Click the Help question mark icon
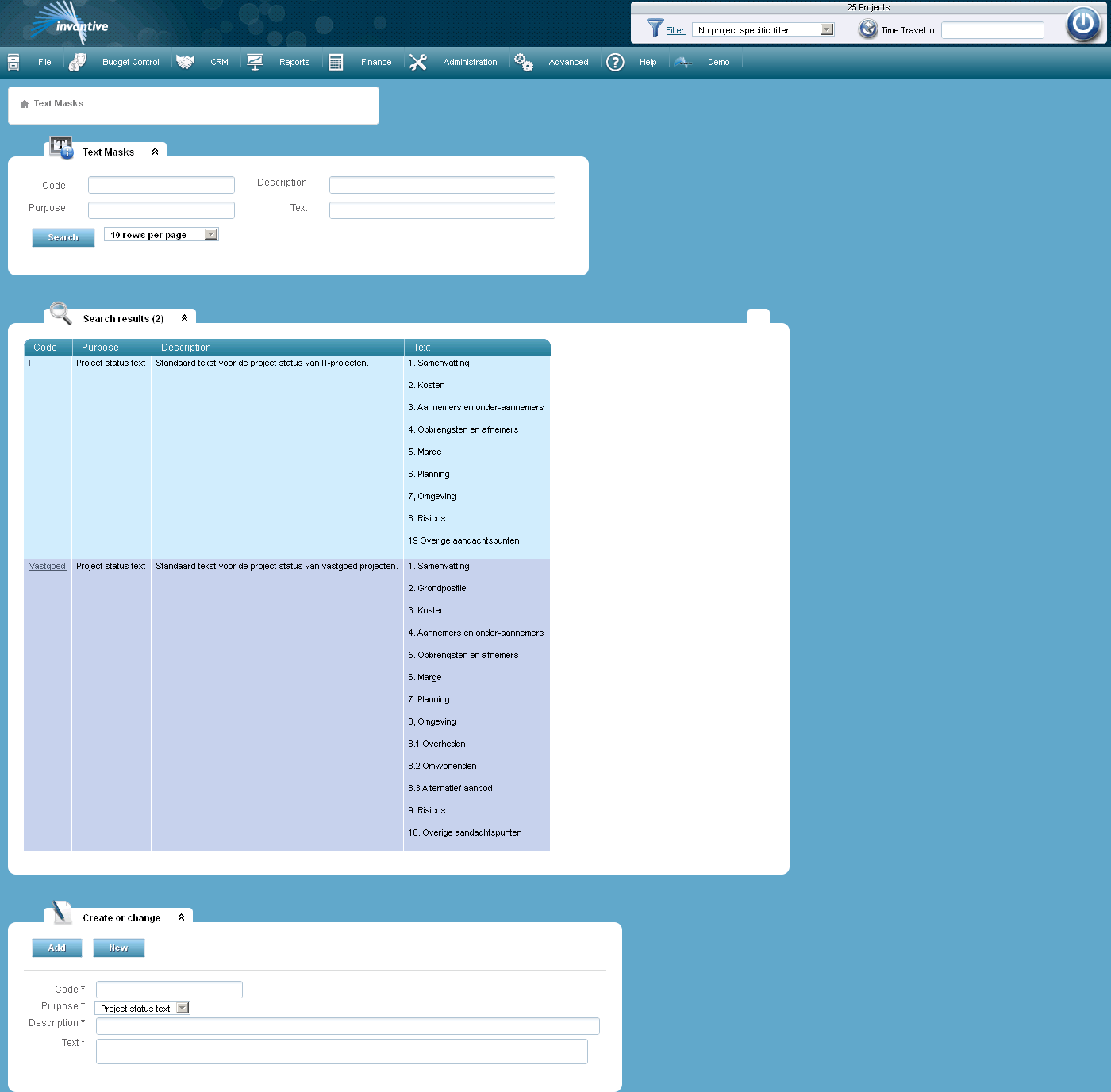This screenshot has height=1092, width=1111. [x=615, y=62]
